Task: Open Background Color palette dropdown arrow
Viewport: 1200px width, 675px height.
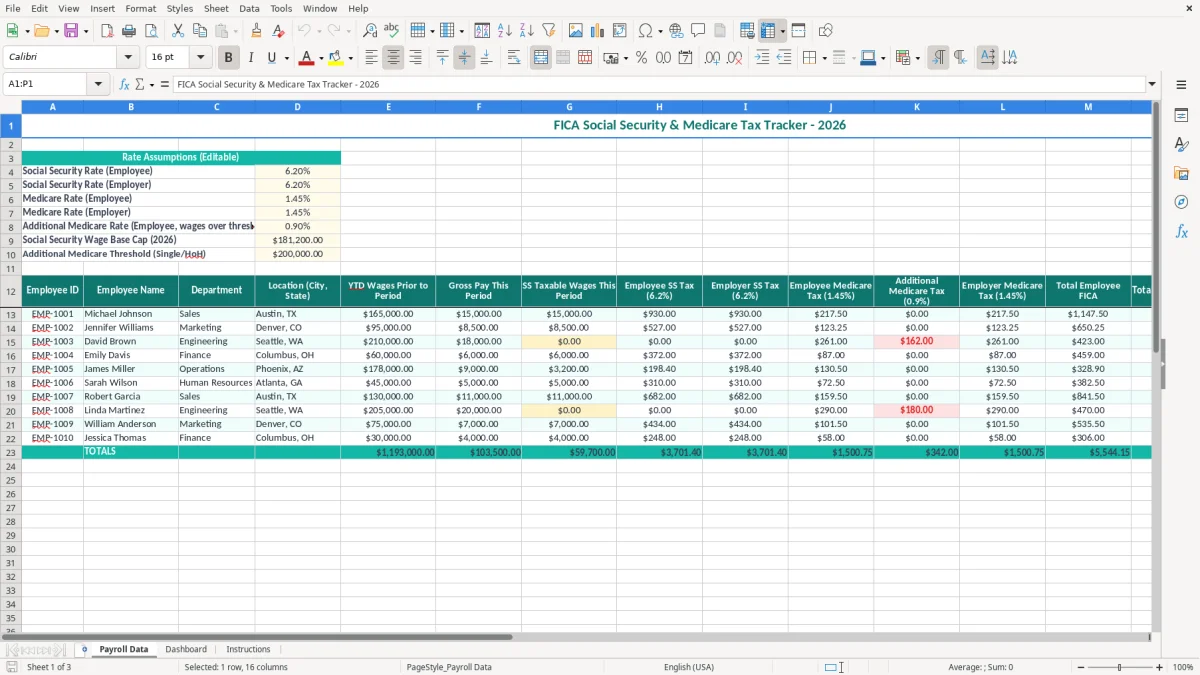Action: [350, 58]
